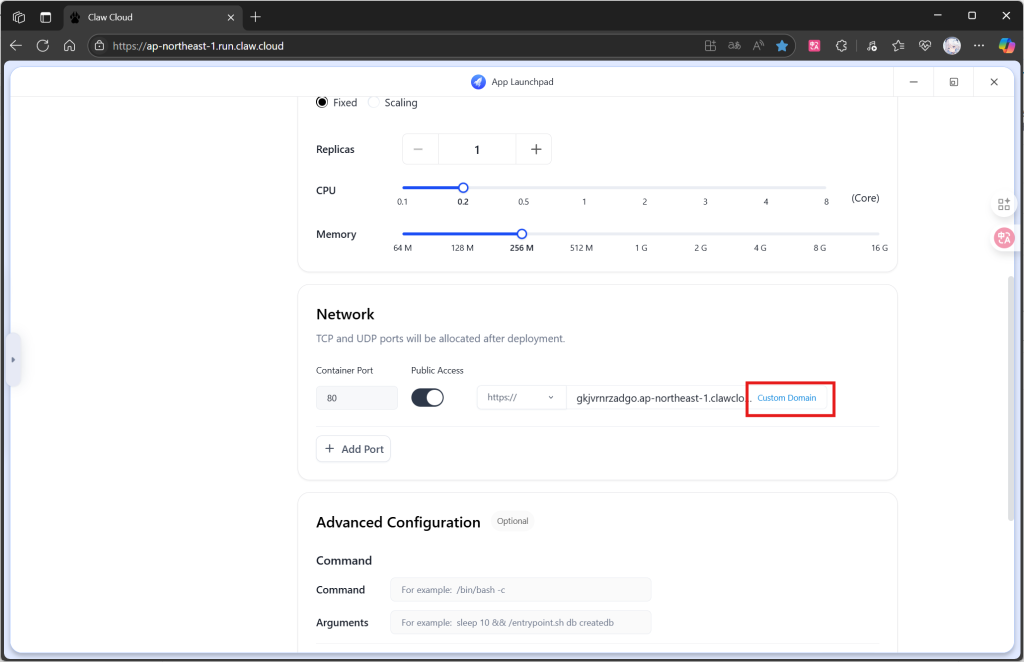The width and height of the screenshot is (1024, 662).
Task: Click the App Launchpad rocket icon
Action: 478,82
